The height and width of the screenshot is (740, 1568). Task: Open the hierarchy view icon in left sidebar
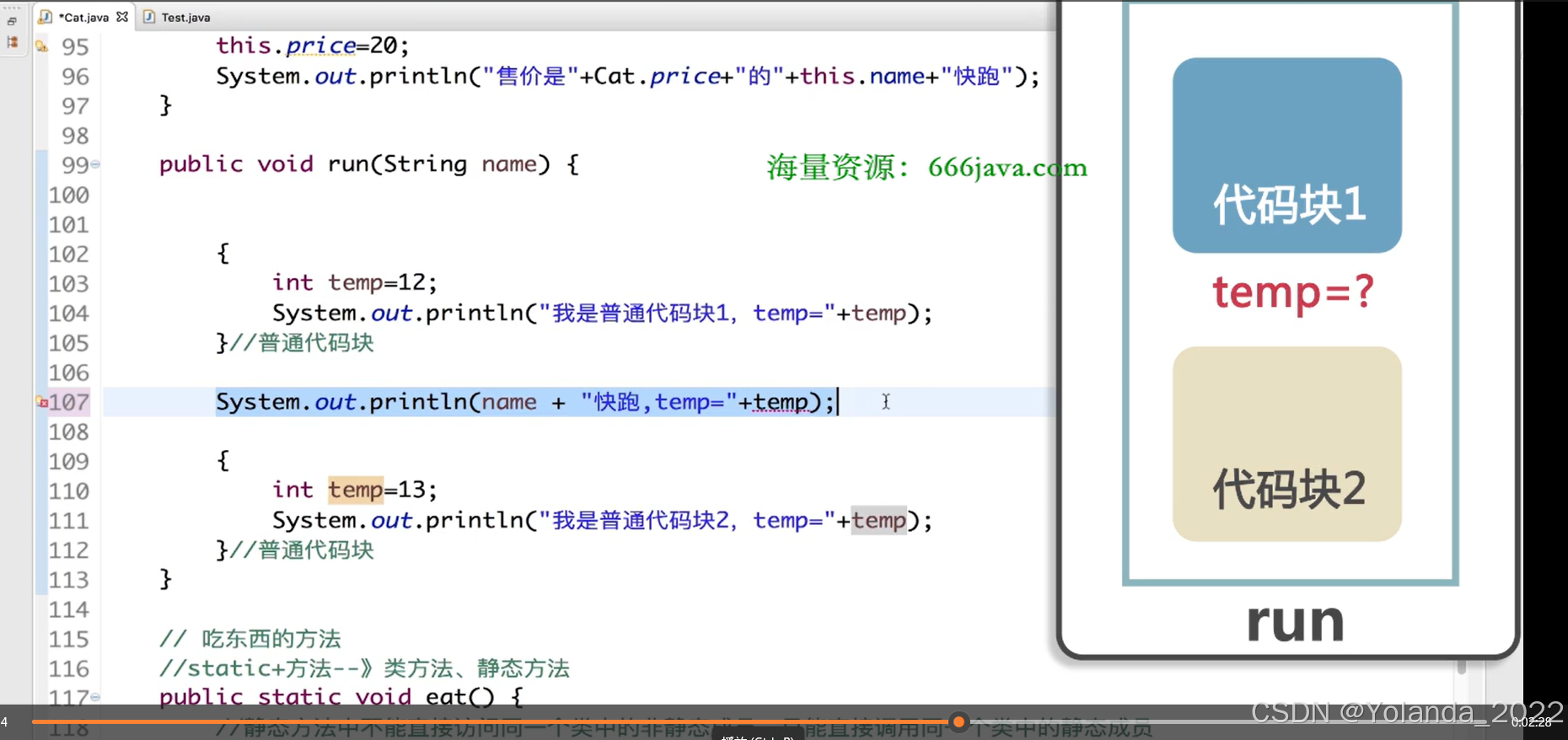12,41
